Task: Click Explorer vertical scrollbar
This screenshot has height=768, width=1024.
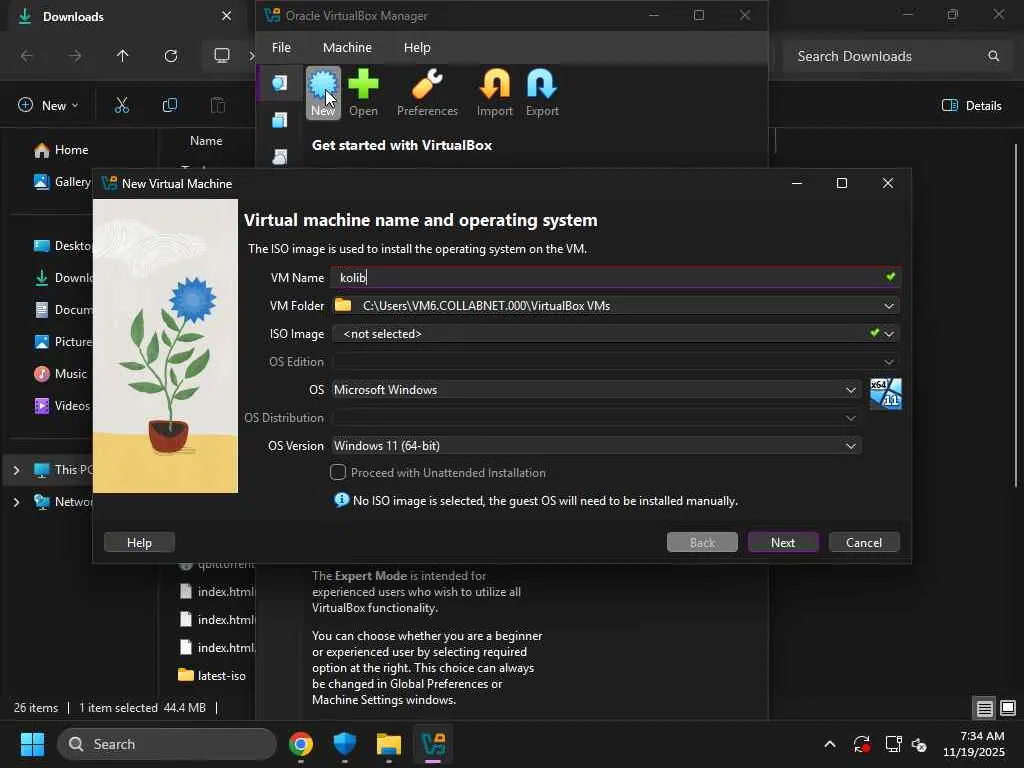Action: tap(1016, 313)
